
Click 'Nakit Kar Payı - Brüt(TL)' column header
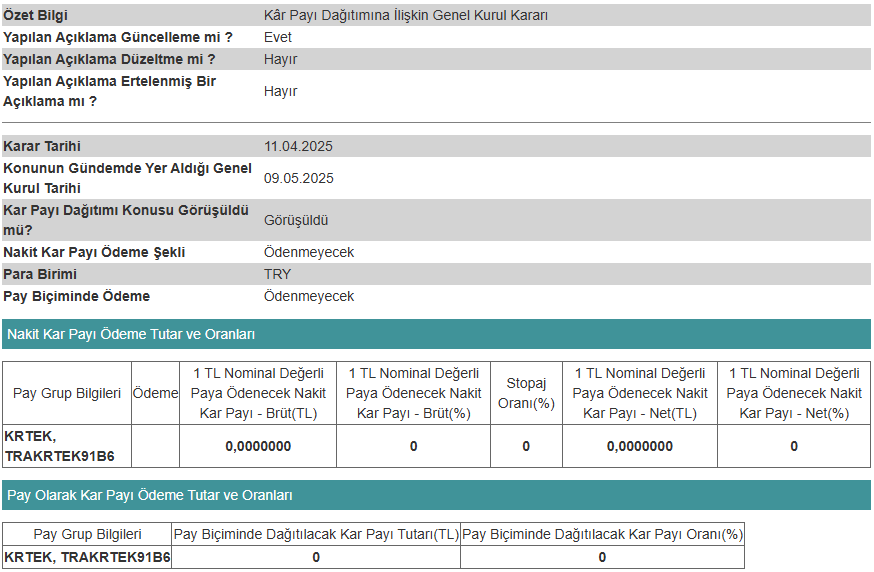(x=258, y=393)
